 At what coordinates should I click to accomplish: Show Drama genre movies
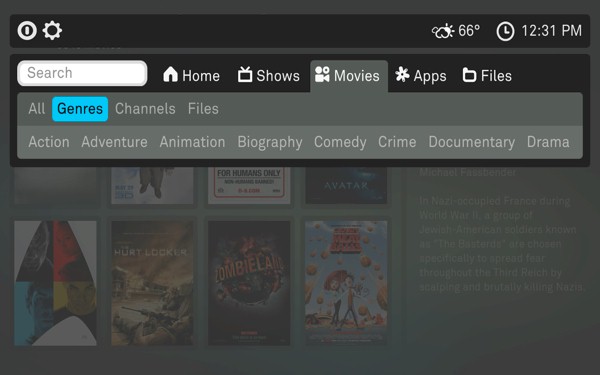[548, 142]
